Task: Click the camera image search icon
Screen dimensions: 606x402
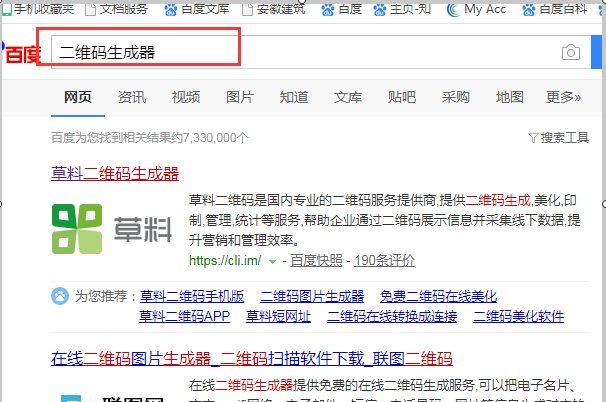Action: (x=571, y=52)
